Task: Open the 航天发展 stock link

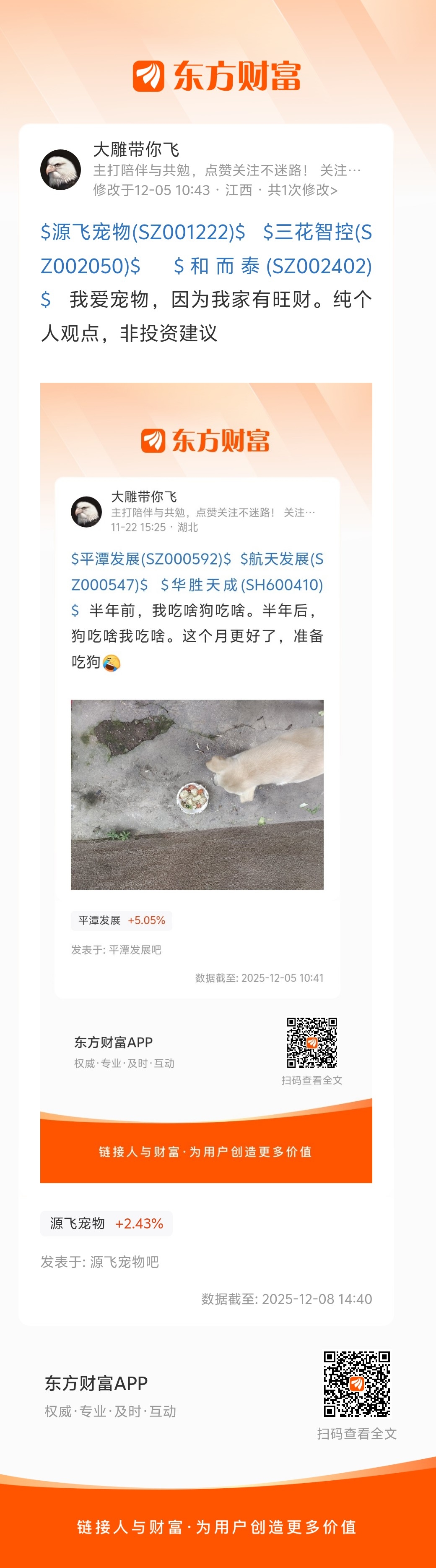Action: (x=197, y=572)
